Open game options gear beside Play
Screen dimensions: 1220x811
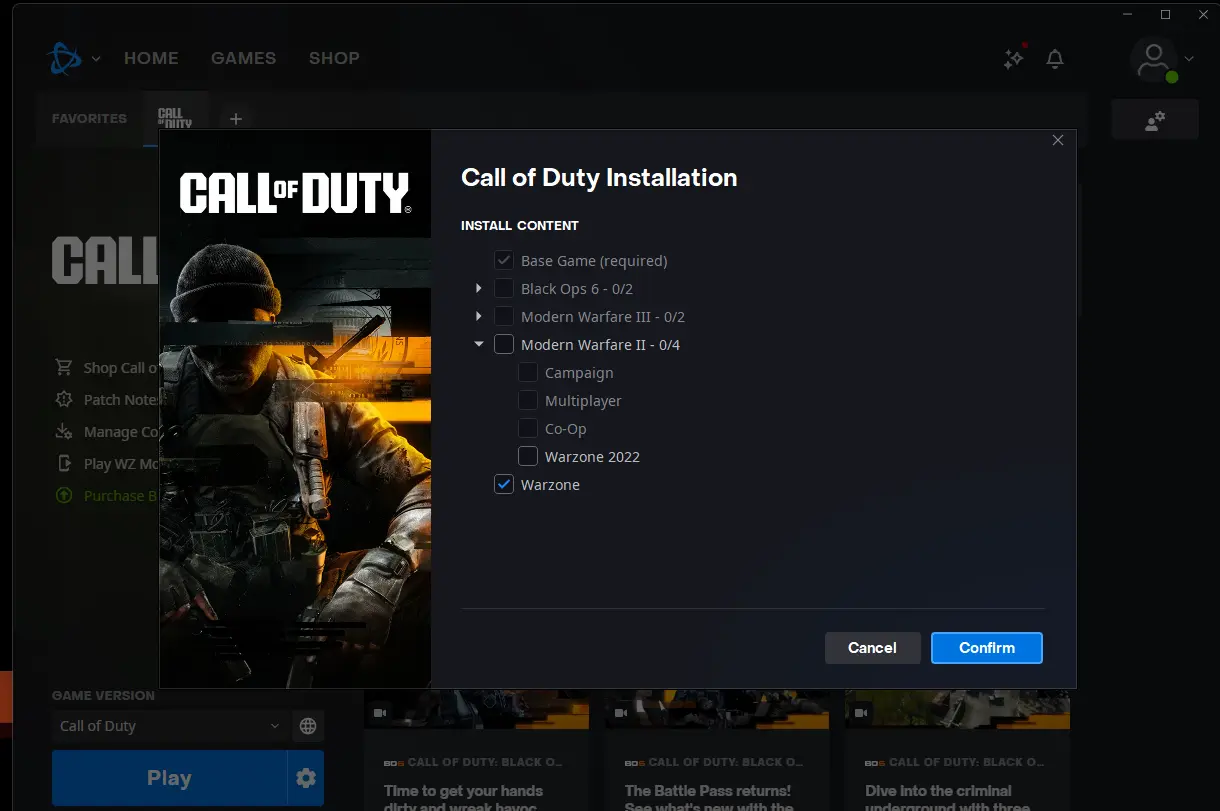[x=306, y=778]
